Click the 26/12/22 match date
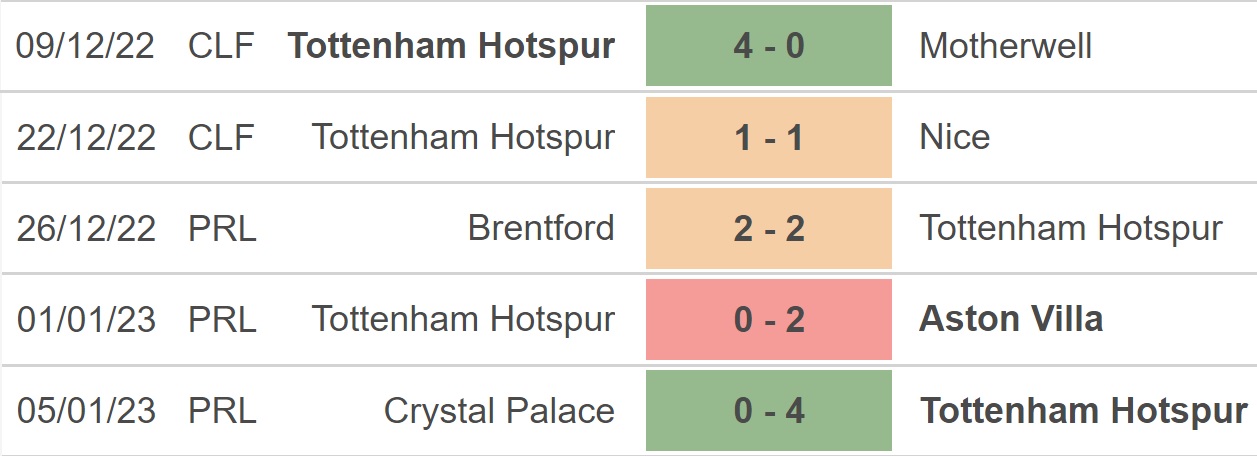The height and width of the screenshot is (456, 1257). 86,228
